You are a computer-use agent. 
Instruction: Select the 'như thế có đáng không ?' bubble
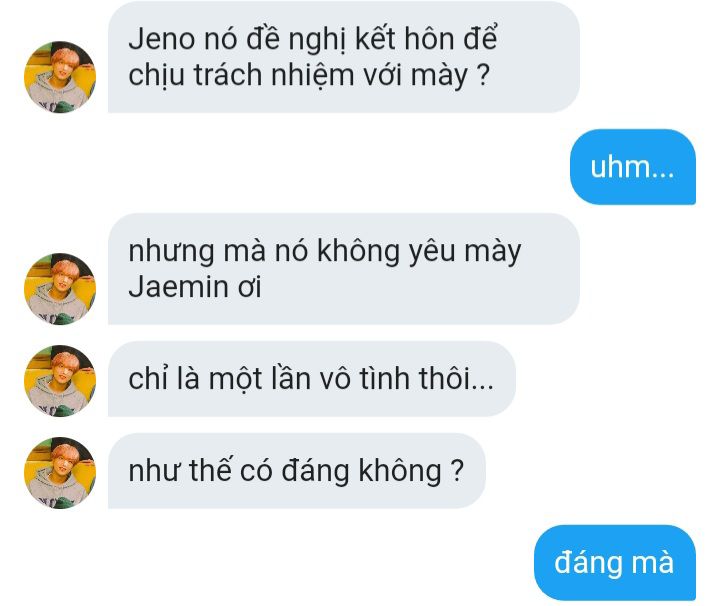coord(297,471)
